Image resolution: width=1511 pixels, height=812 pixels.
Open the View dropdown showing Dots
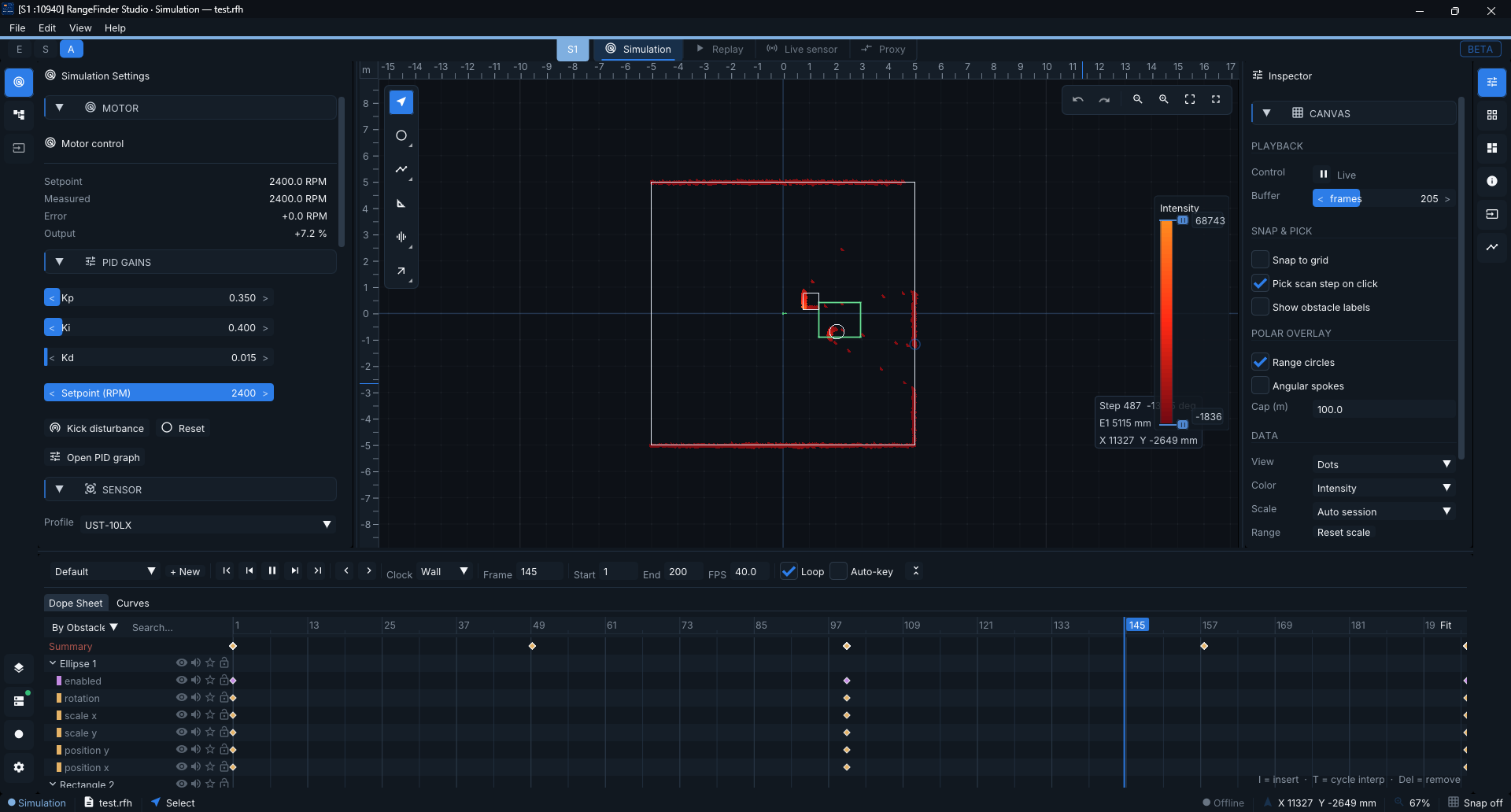1384,464
